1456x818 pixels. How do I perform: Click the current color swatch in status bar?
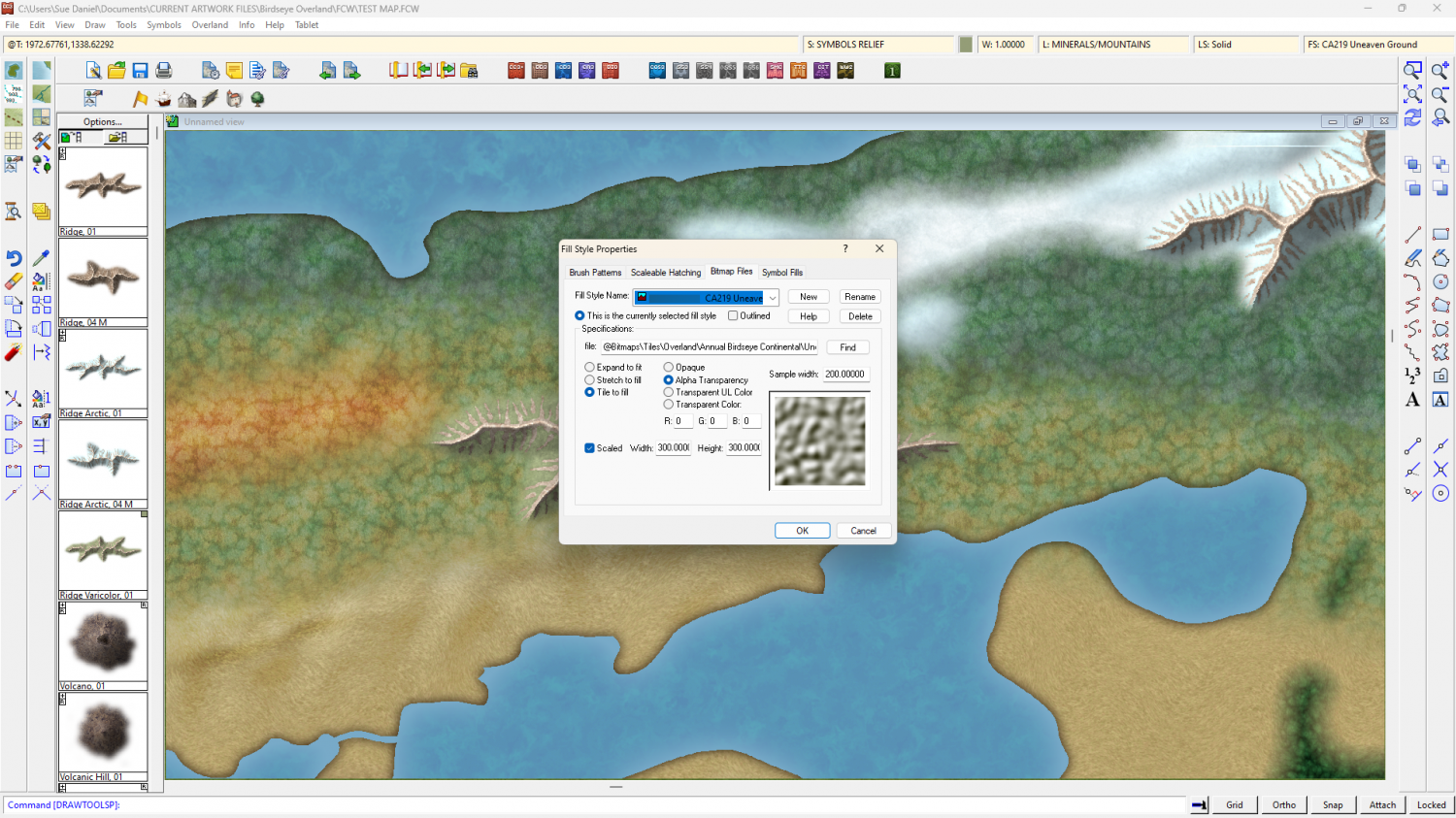click(x=966, y=45)
